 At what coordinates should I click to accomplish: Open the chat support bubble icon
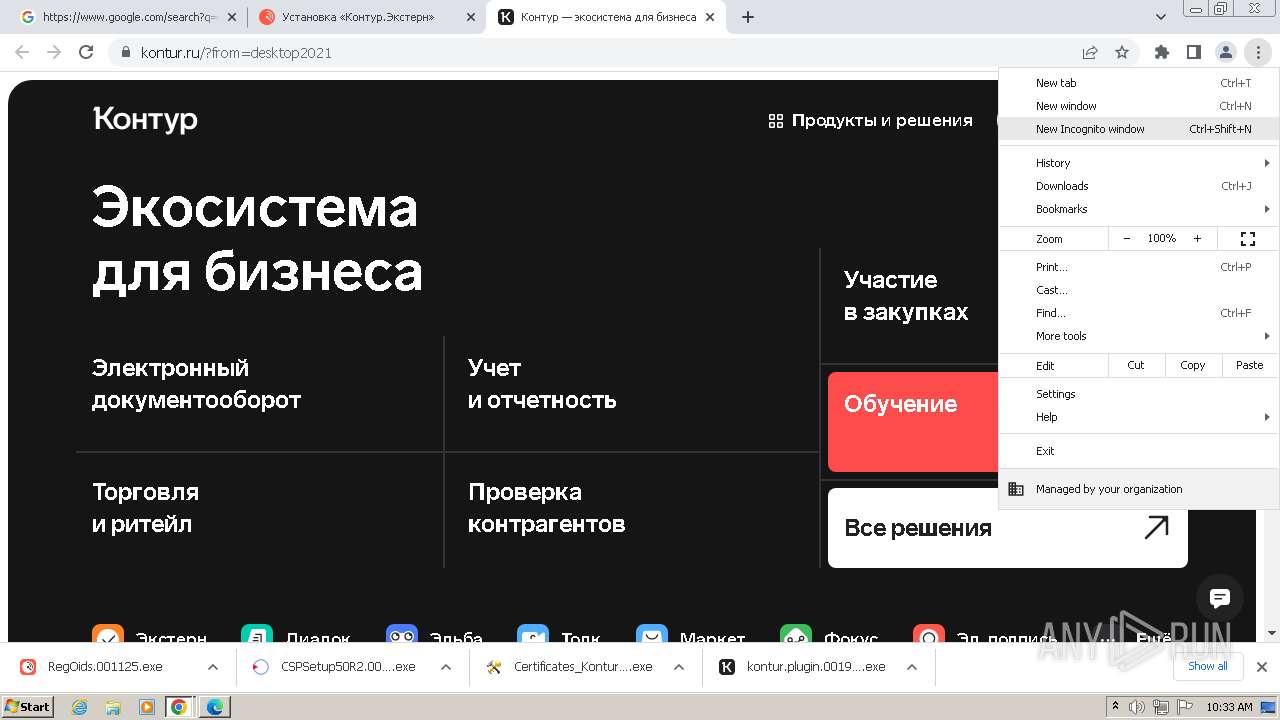[x=1220, y=598]
